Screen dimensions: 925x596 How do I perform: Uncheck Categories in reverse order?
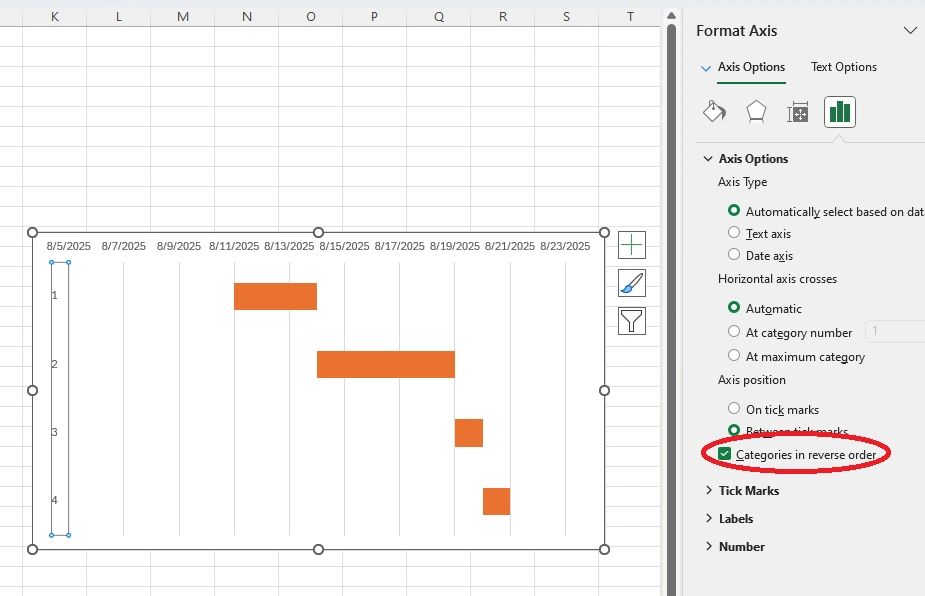point(725,455)
